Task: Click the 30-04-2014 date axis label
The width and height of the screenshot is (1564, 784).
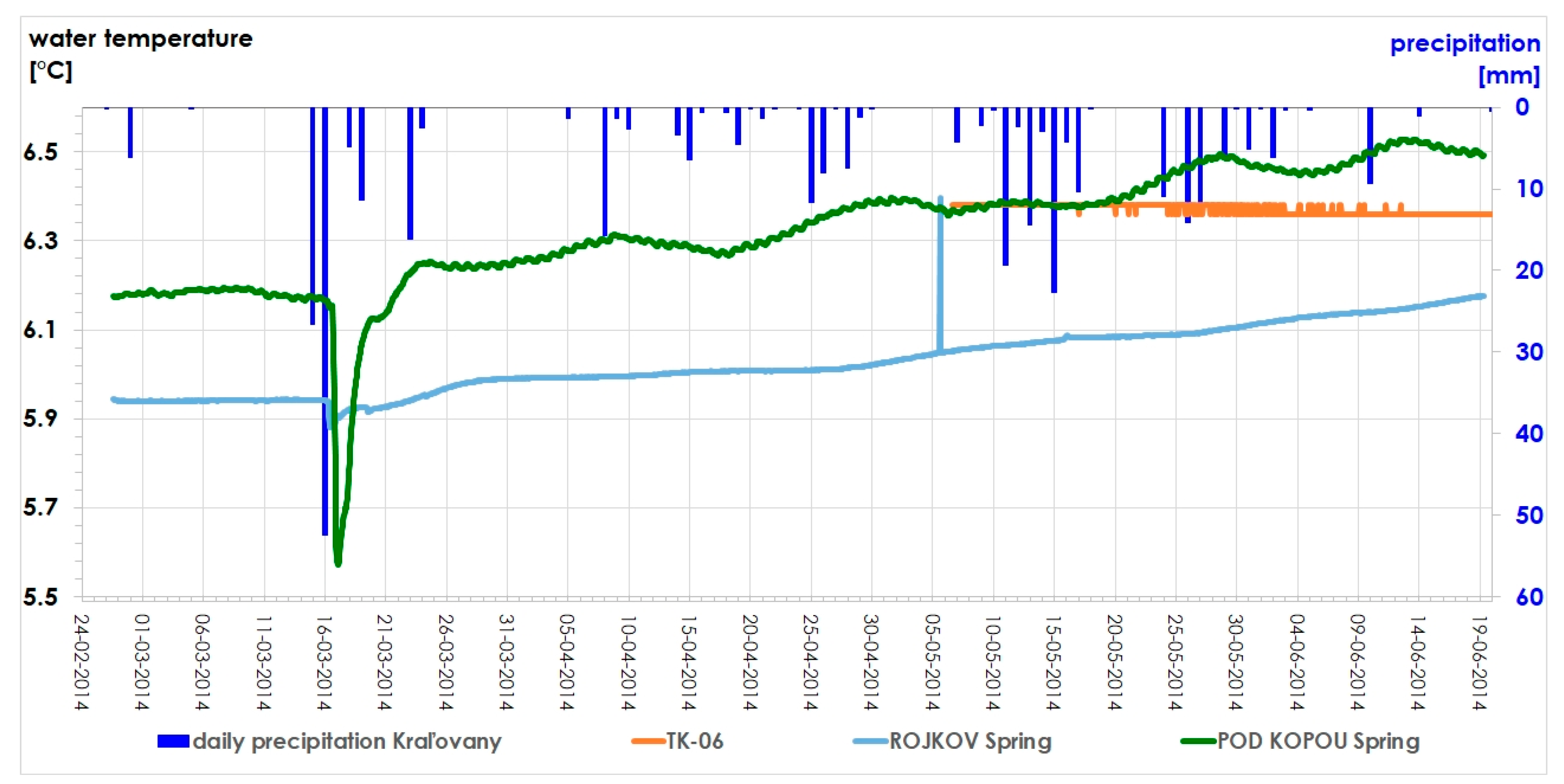Action: point(871,662)
